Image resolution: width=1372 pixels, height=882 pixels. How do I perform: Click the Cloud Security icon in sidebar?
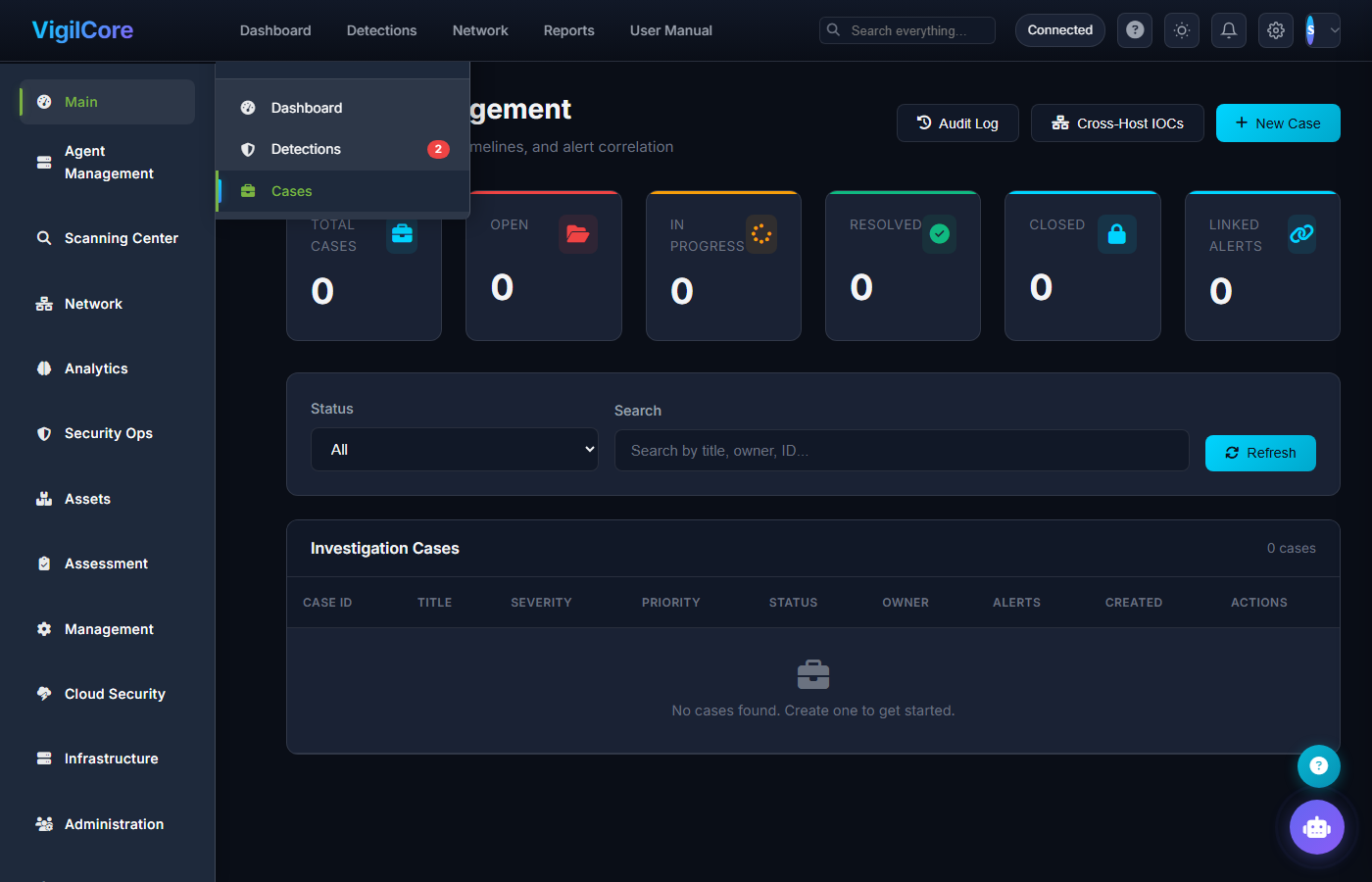click(44, 694)
